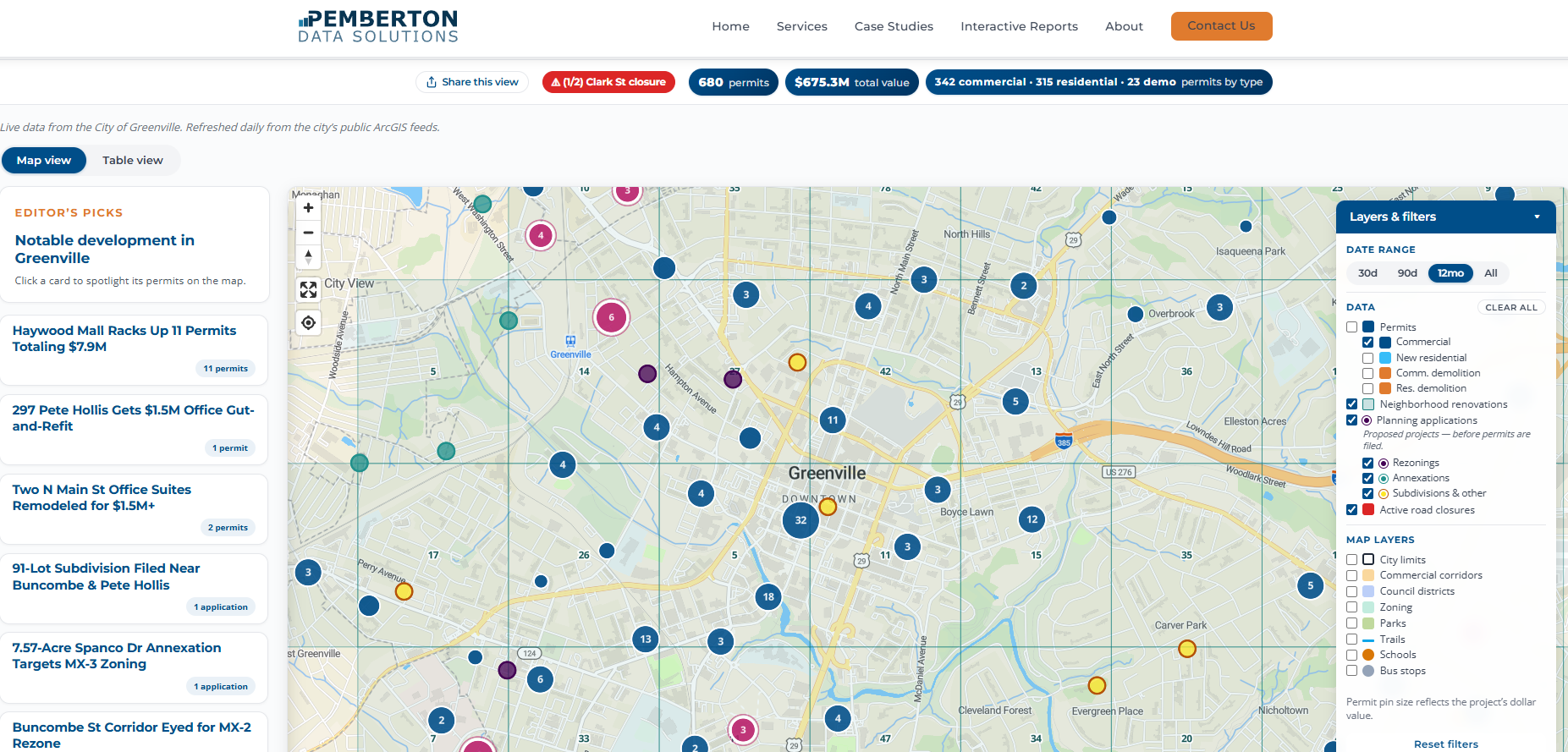Show the Zoning map layer
The height and width of the screenshot is (752, 1568).
1351,607
